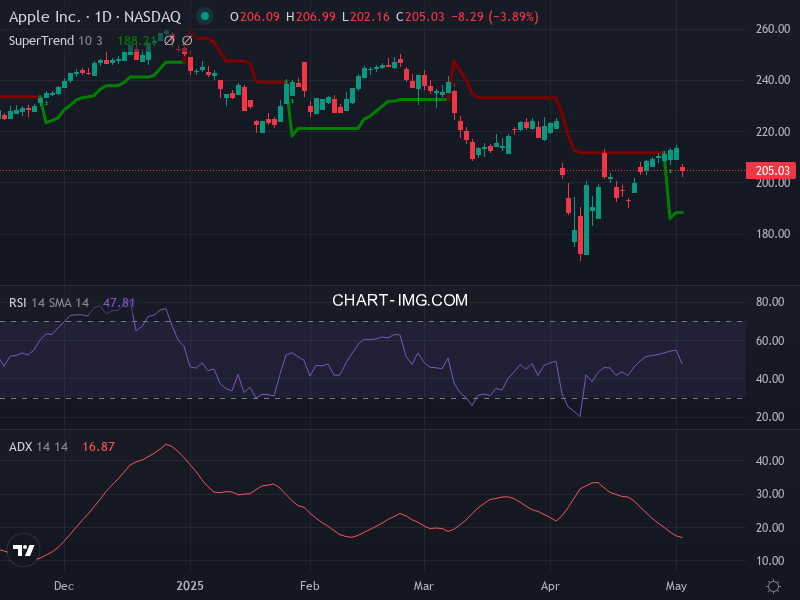Click the RSI 60.00 axis label

point(770,340)
